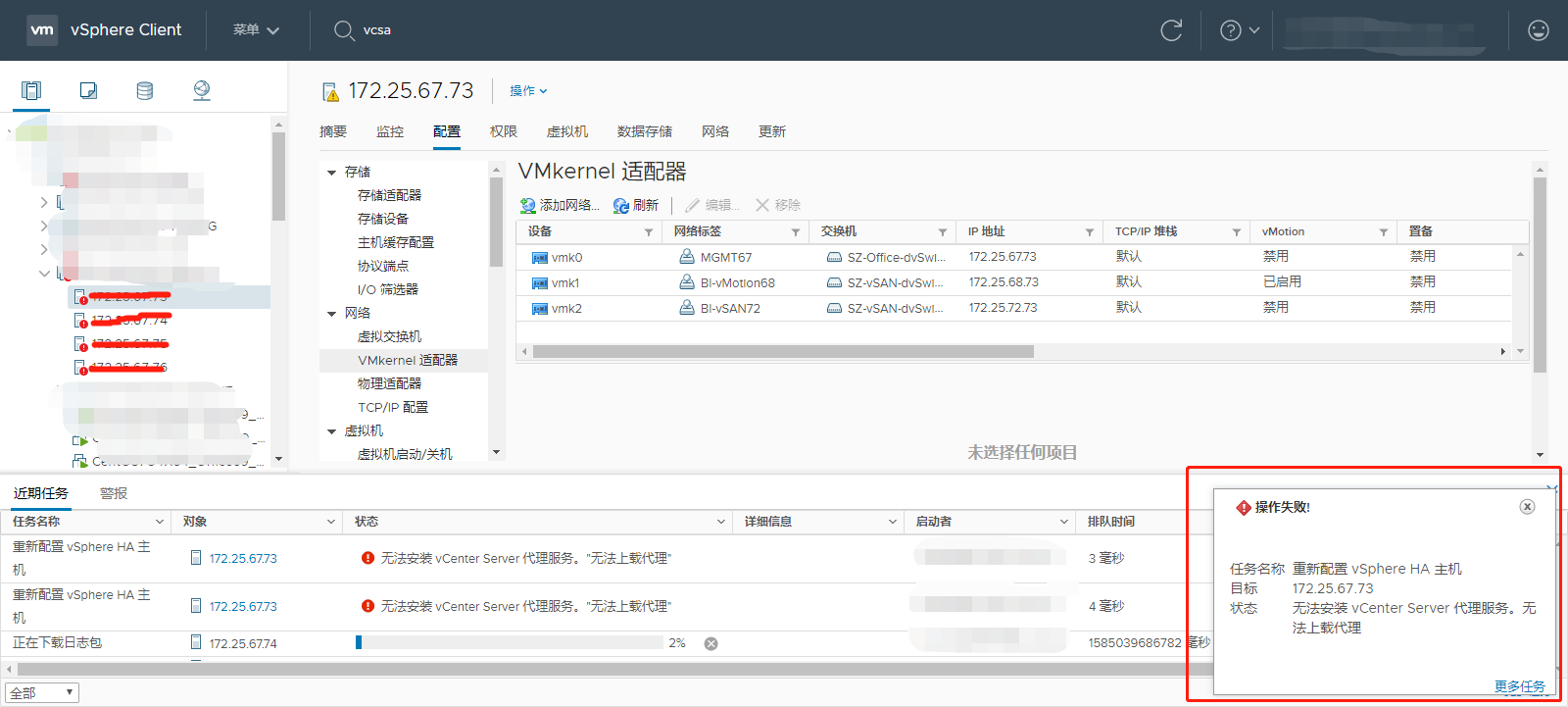
Task: Click the adapter table horizontal scrollbar
Action: (783, 351)
